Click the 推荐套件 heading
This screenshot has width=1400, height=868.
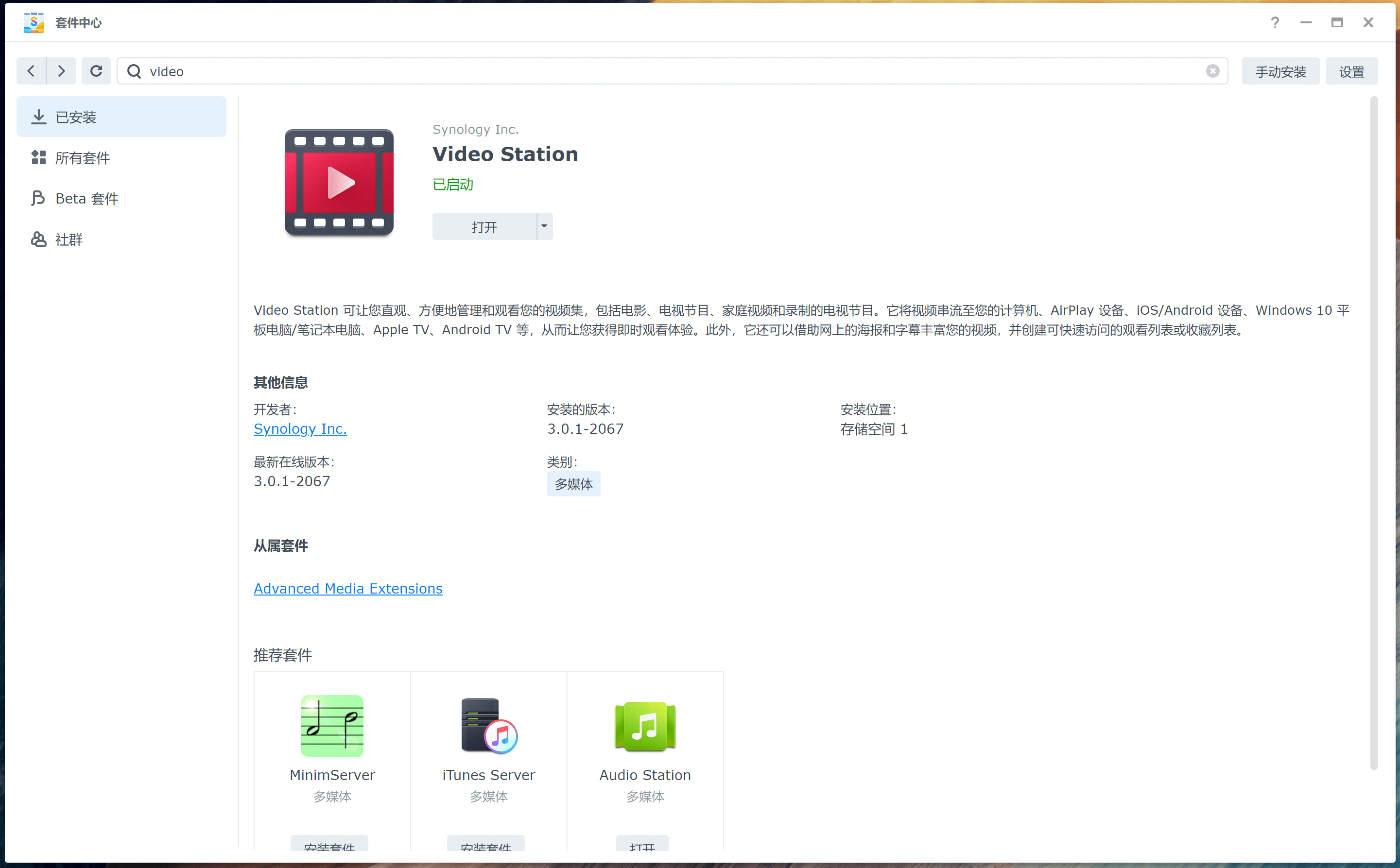coord(282,655)
